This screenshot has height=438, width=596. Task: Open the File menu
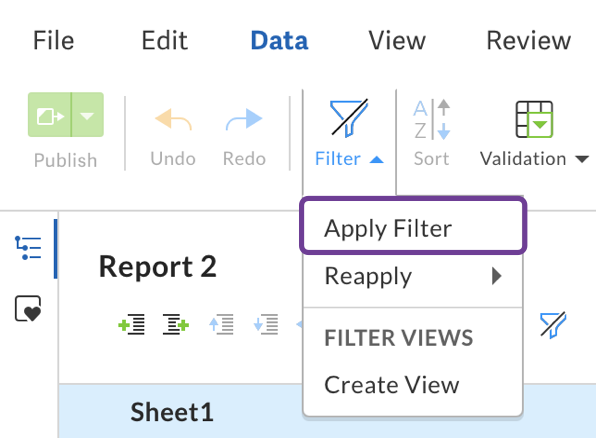(54, 40)
